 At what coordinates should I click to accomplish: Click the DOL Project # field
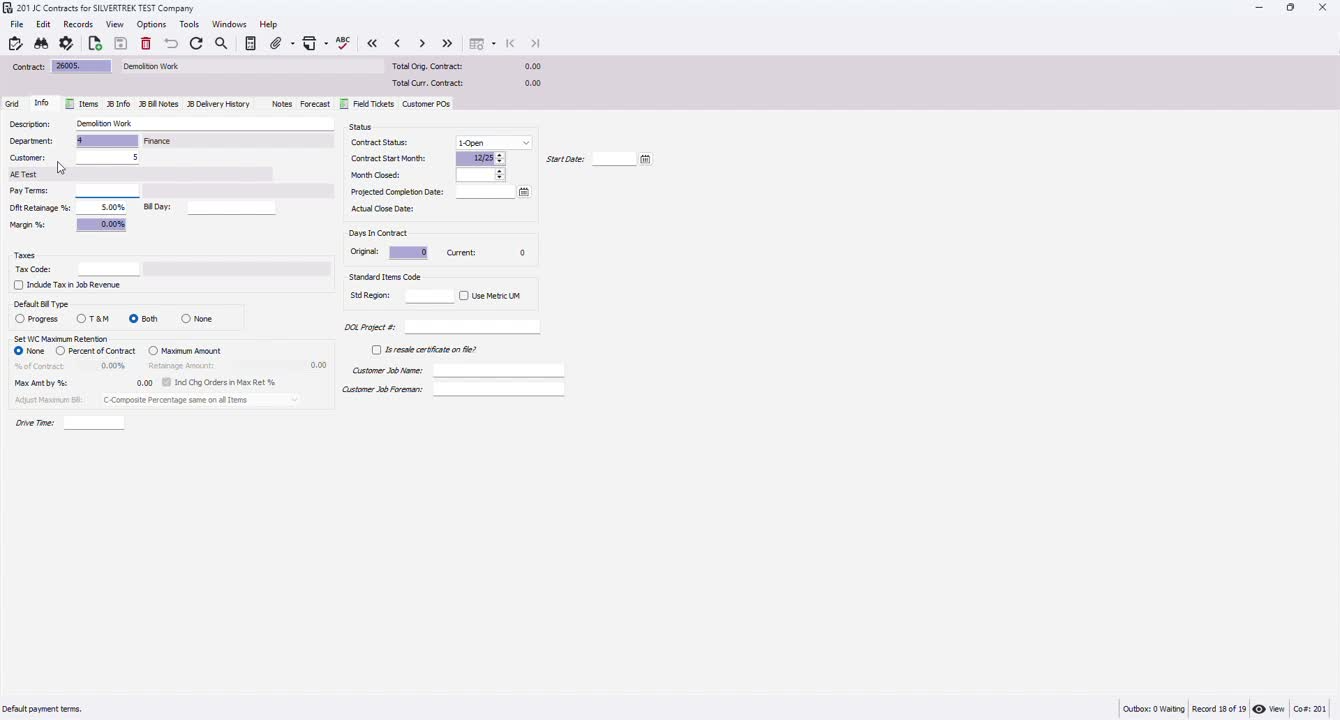coord(472,327)
